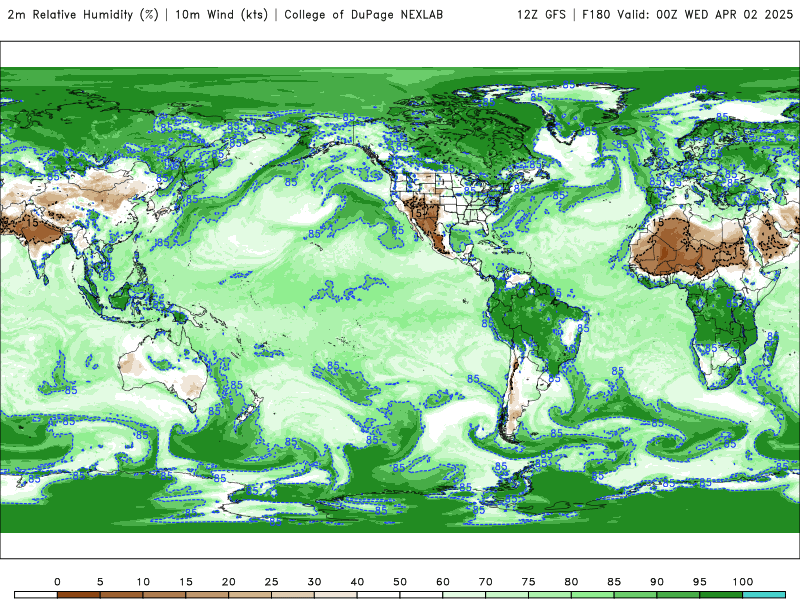Screen dimensions: 800x600
Task: Select the dark brown 0–5 legend swatch
Action: point(79,595)
